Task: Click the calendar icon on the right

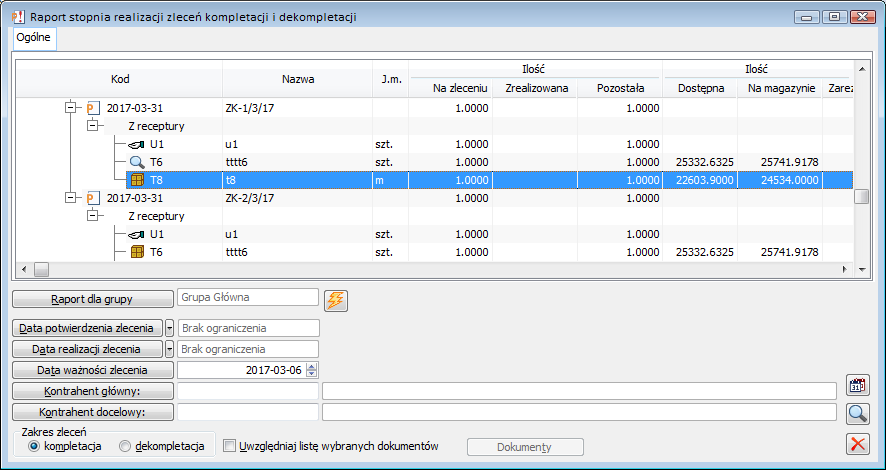Action: point(856,386)
